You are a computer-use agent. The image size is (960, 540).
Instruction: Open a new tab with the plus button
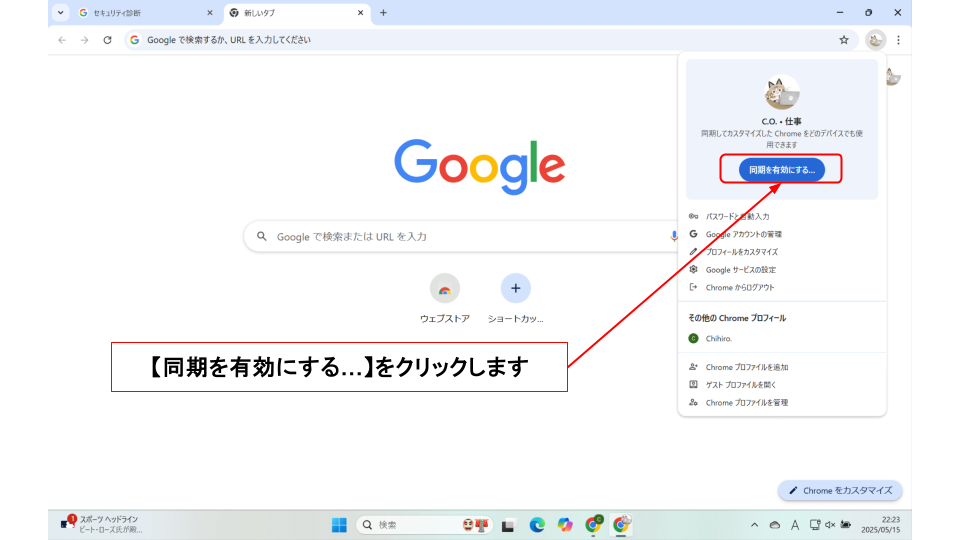click(383, 13)
